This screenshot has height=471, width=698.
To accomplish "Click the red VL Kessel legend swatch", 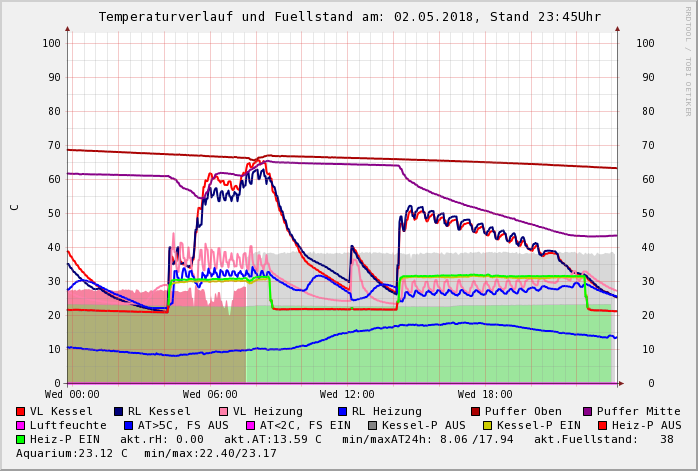I will [21, 411].
